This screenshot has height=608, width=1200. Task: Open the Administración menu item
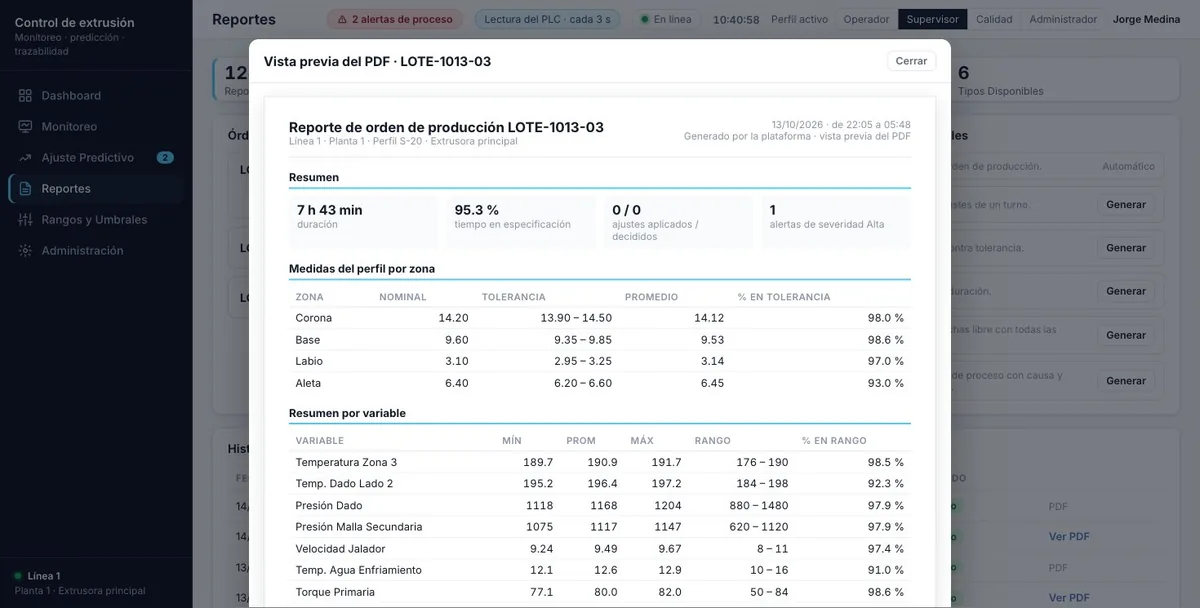(96, 251)
